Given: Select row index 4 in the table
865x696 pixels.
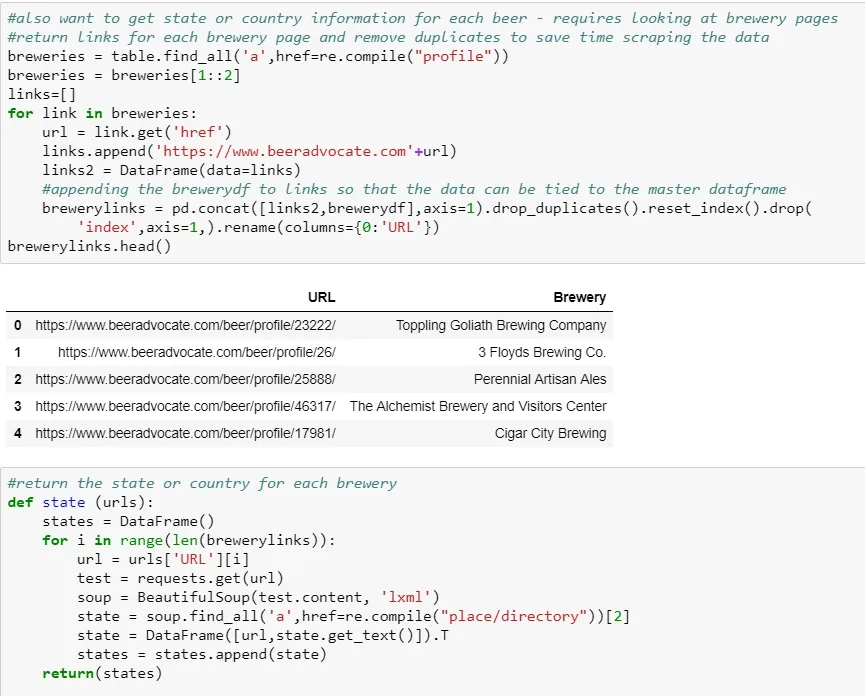Looking at the screenshot, I should pos(18,433).
